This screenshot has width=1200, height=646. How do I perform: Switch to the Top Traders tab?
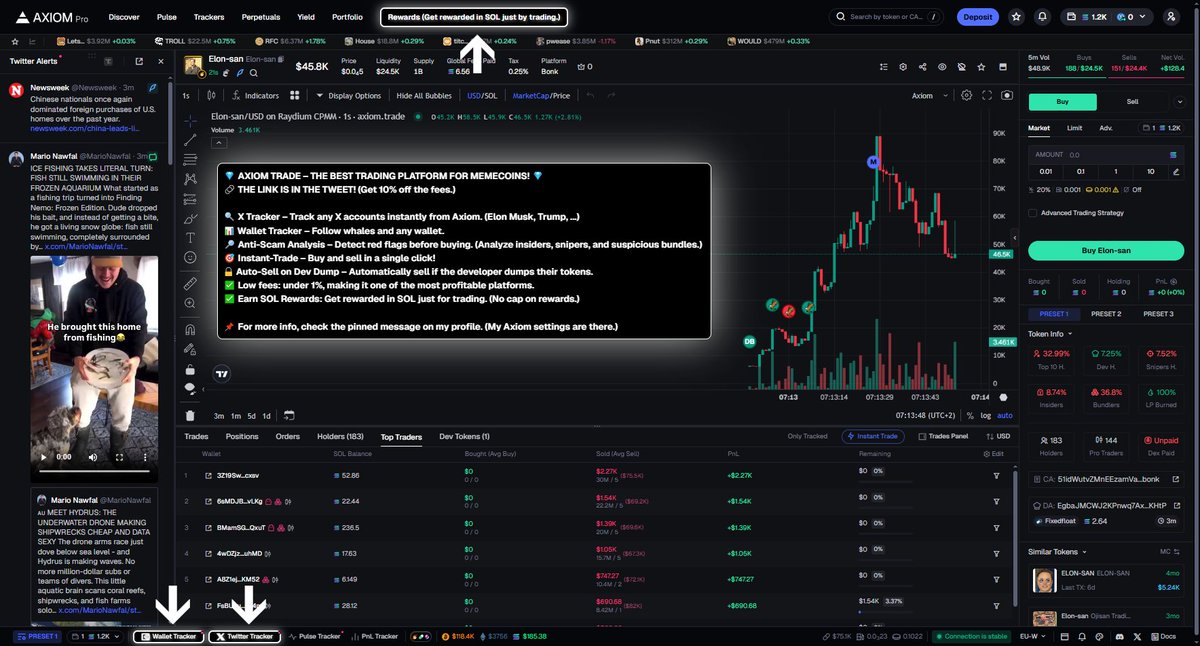(401, 437)
